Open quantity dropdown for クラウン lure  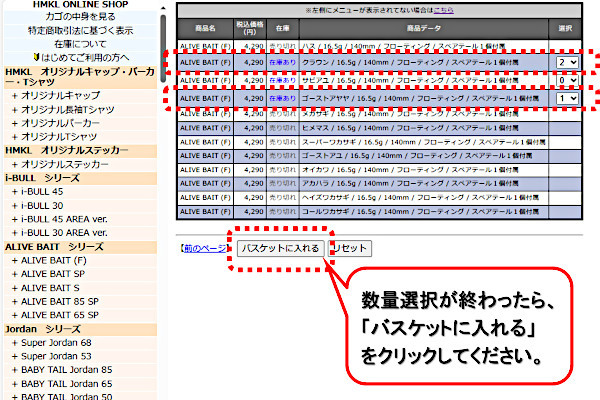click(567, 62)
